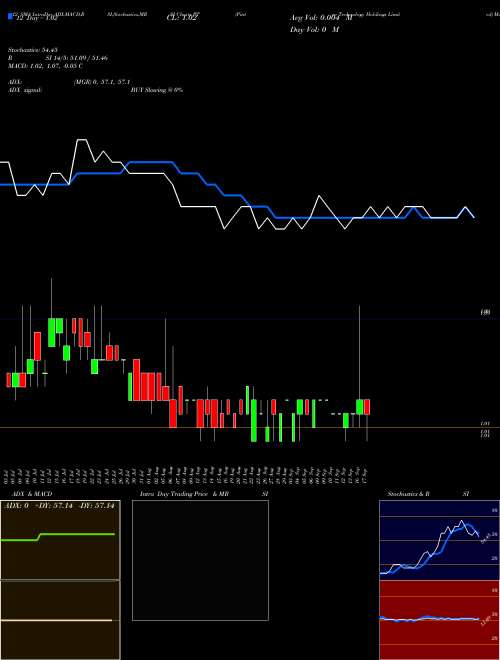500x660 pixels.
Task: Click the 'MACD: 1.02, 1.07, -0.05 C' line
Action: pos(45,66)
